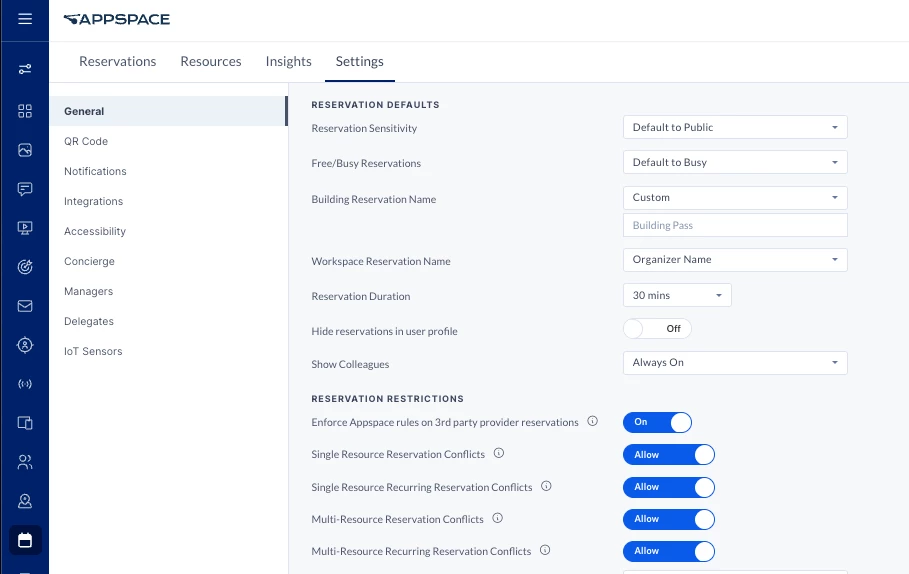Open Workspace Reservation Name dropdown

[735, 260]
